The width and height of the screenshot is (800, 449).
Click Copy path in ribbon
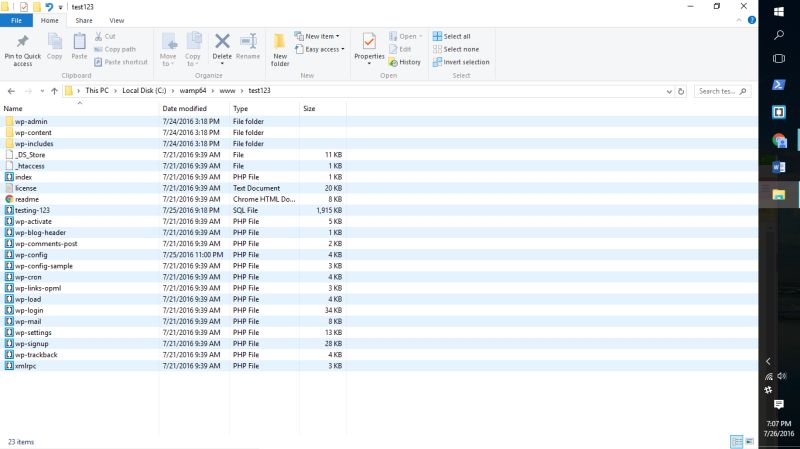point(115,49)
